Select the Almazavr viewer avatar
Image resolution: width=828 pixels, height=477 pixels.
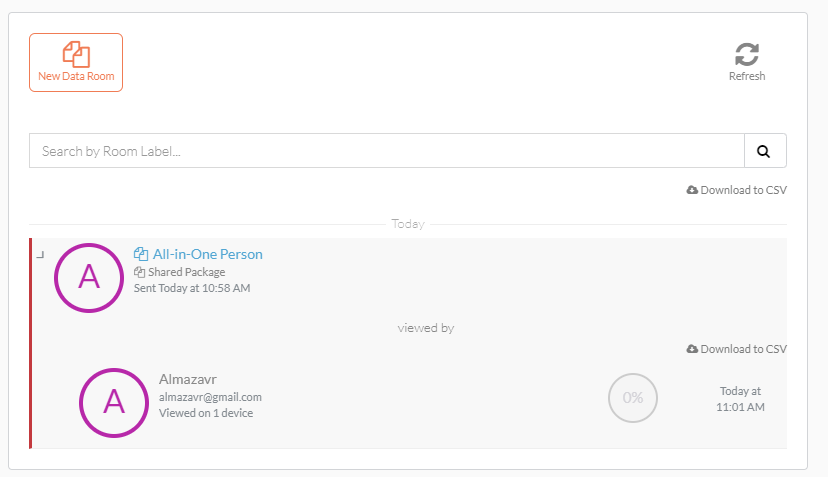tap(114, 403)
